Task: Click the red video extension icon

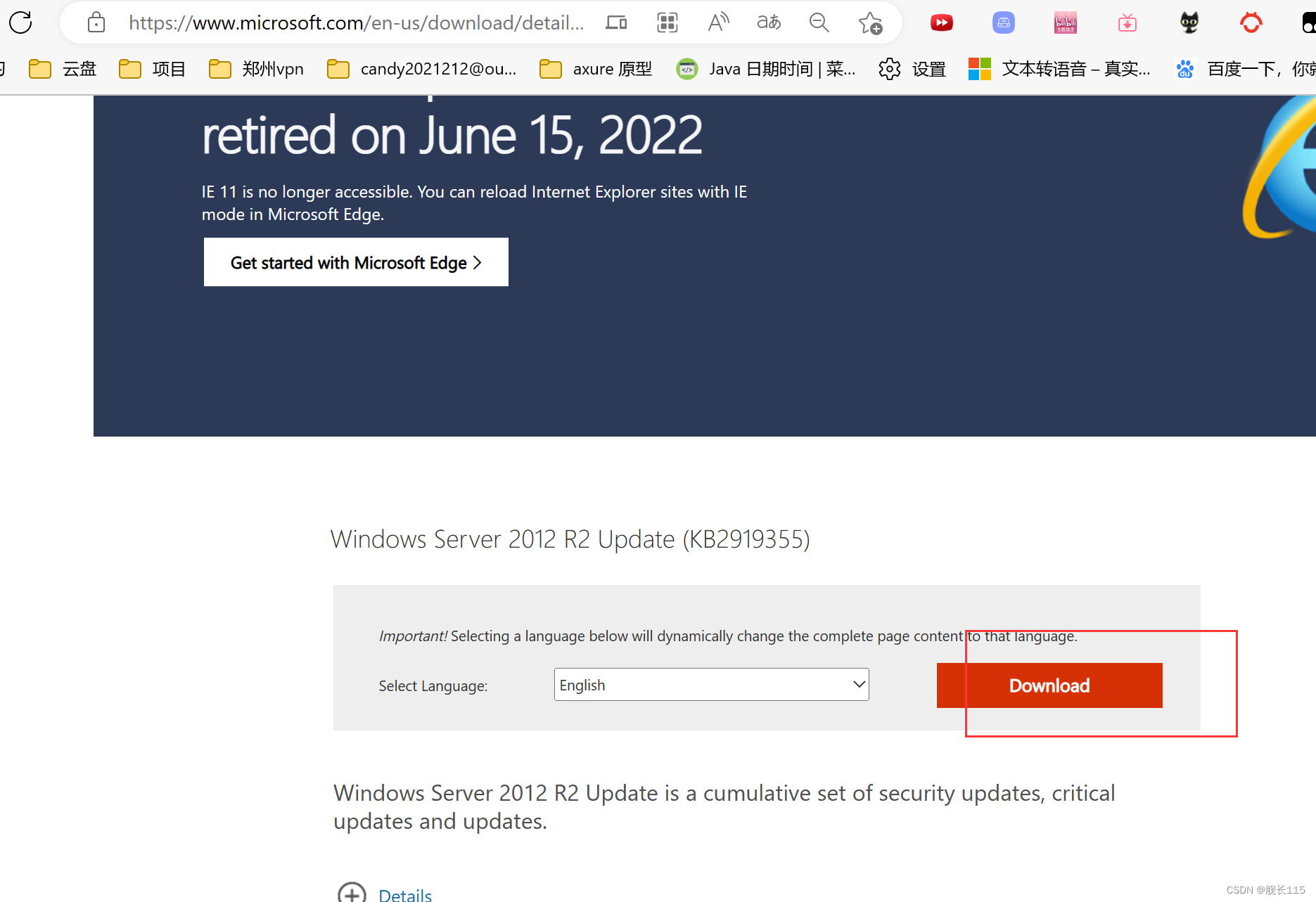Action: tap(941, 22)
